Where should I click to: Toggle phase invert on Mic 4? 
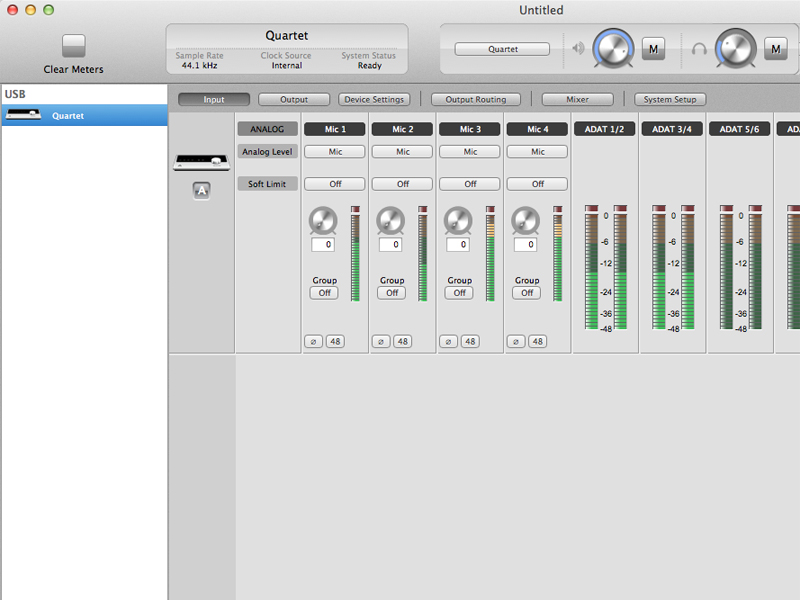pyautogui.click(x=516, y=341)
